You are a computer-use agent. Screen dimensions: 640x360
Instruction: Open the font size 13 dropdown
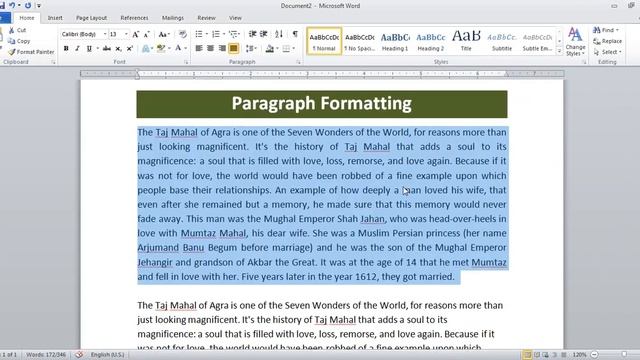(x=126, y=34)
